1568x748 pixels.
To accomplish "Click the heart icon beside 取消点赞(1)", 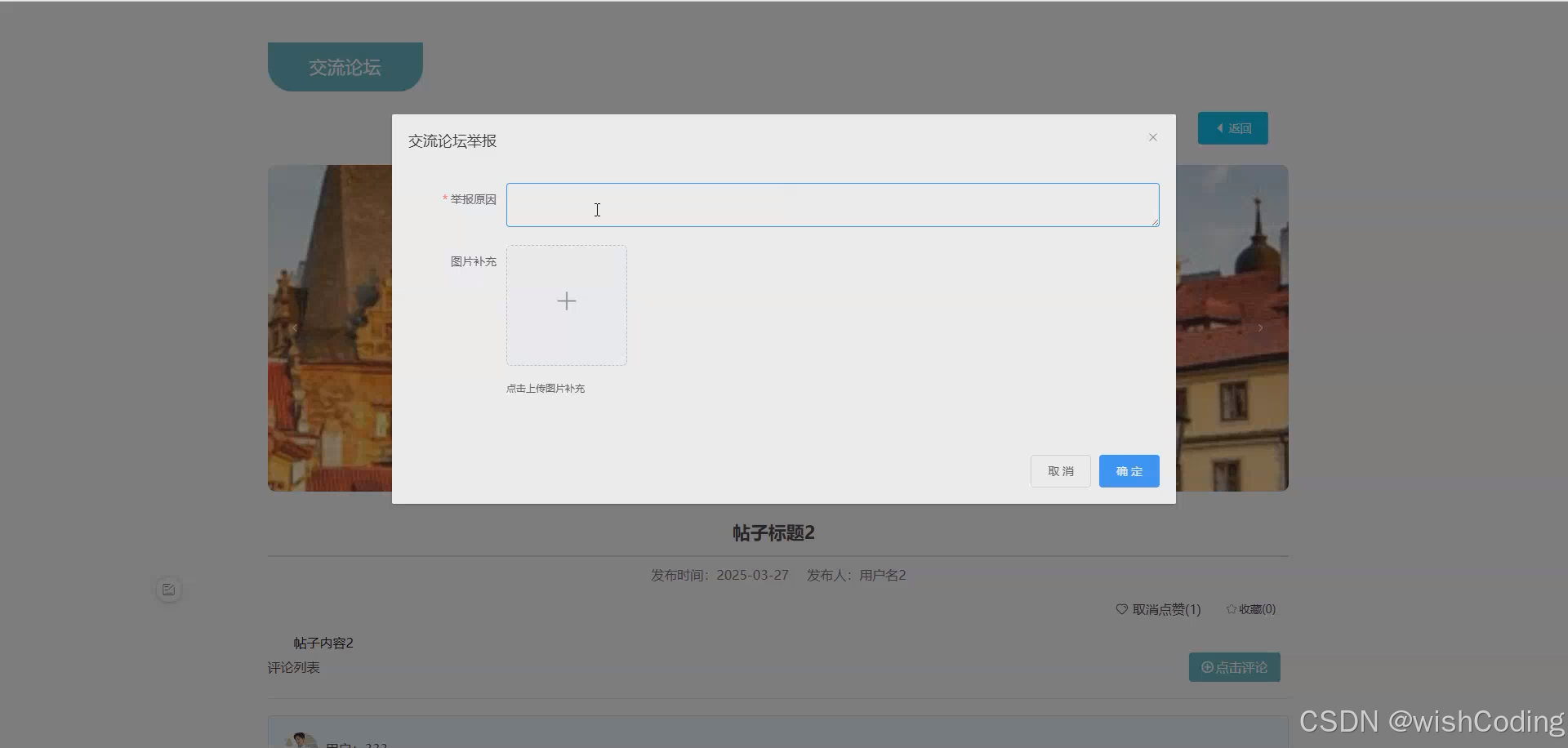I will click(1120, 609).
